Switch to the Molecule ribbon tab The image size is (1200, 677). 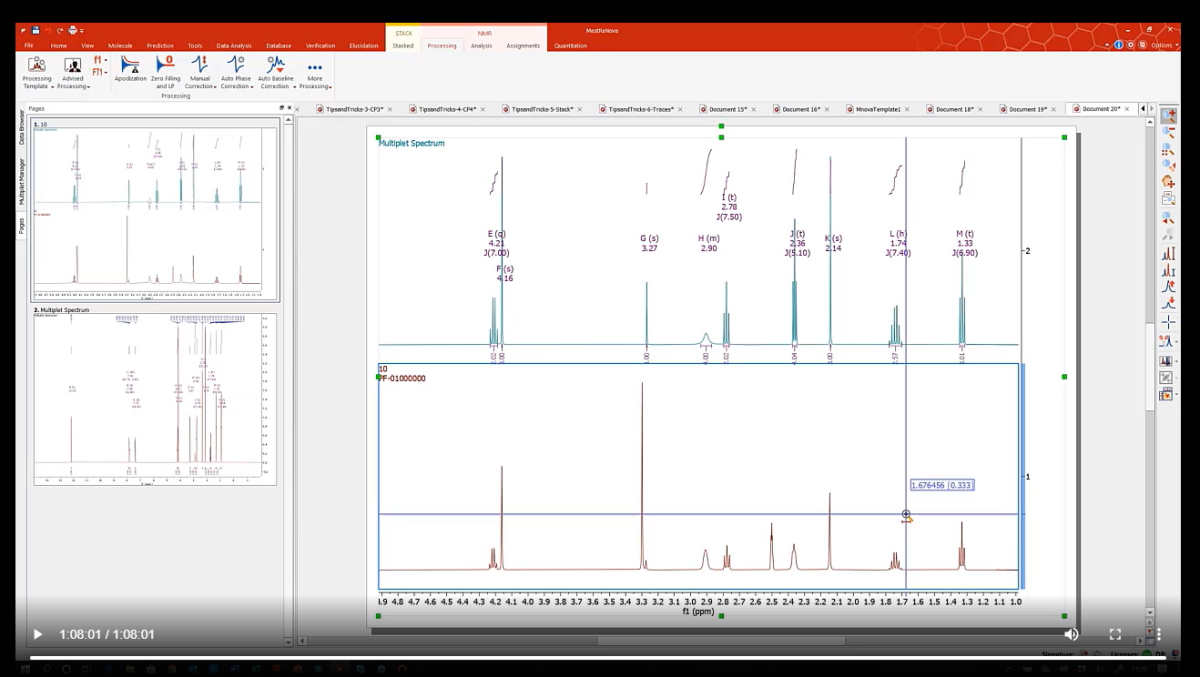point(120,45)
